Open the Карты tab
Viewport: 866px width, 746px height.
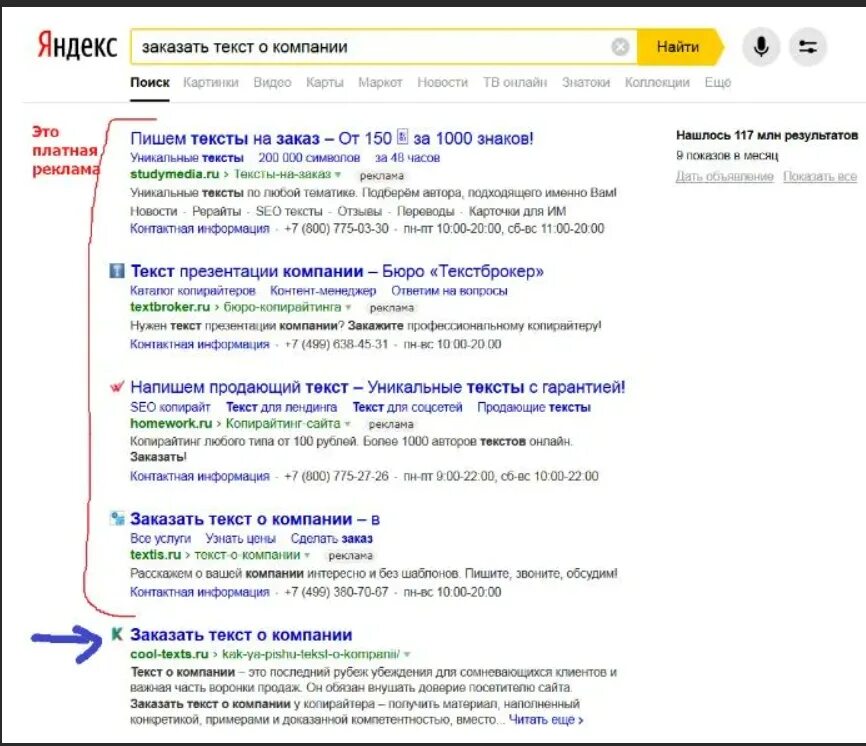coord(325,82)
